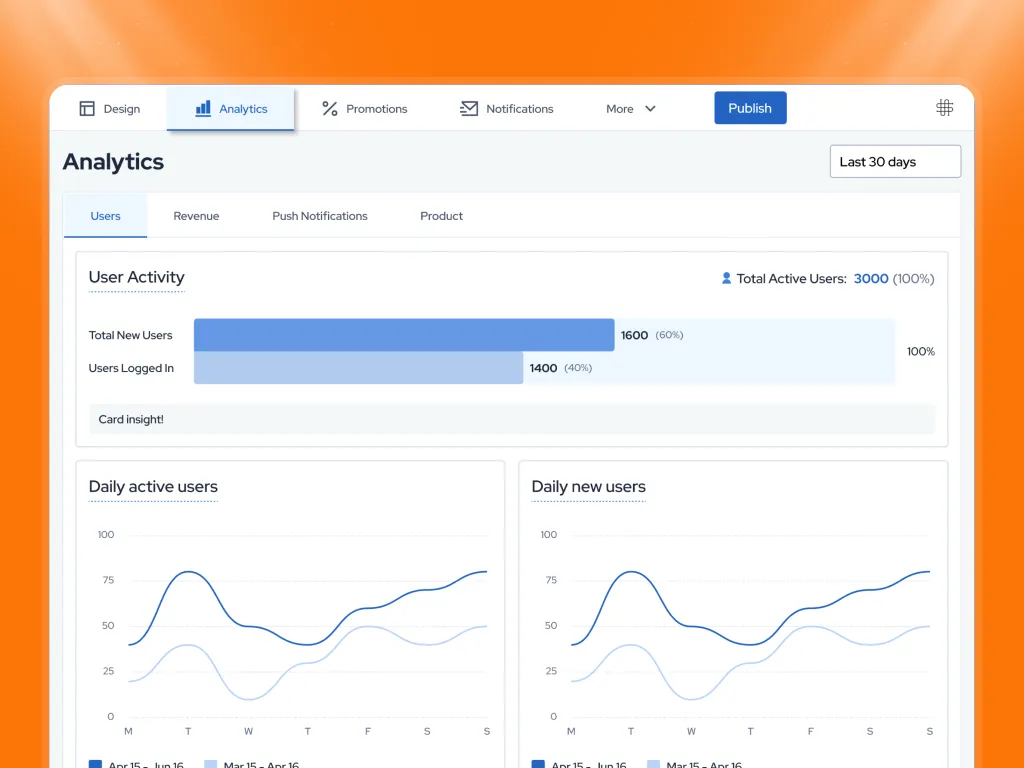Switch to the Design tab label

(121, 108)
